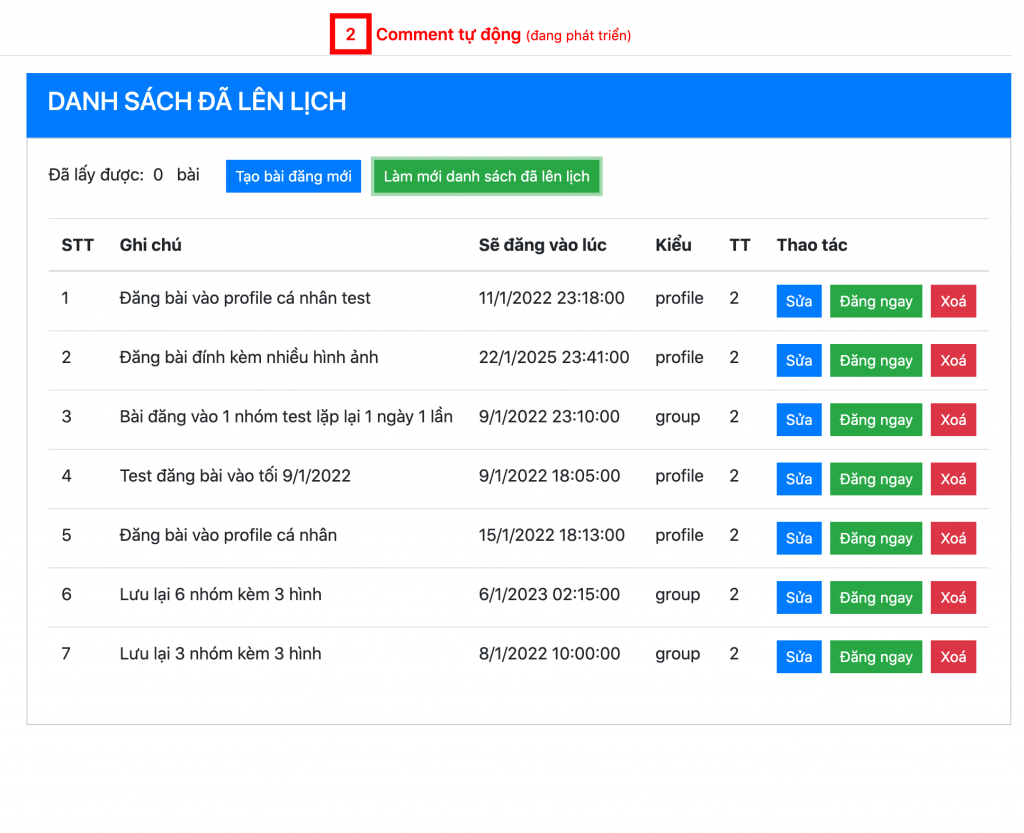Click the 'Tạo bài đăng mới' button
Image resolution: width=1024 pixels, height=833 pixels.
[293, 176]
